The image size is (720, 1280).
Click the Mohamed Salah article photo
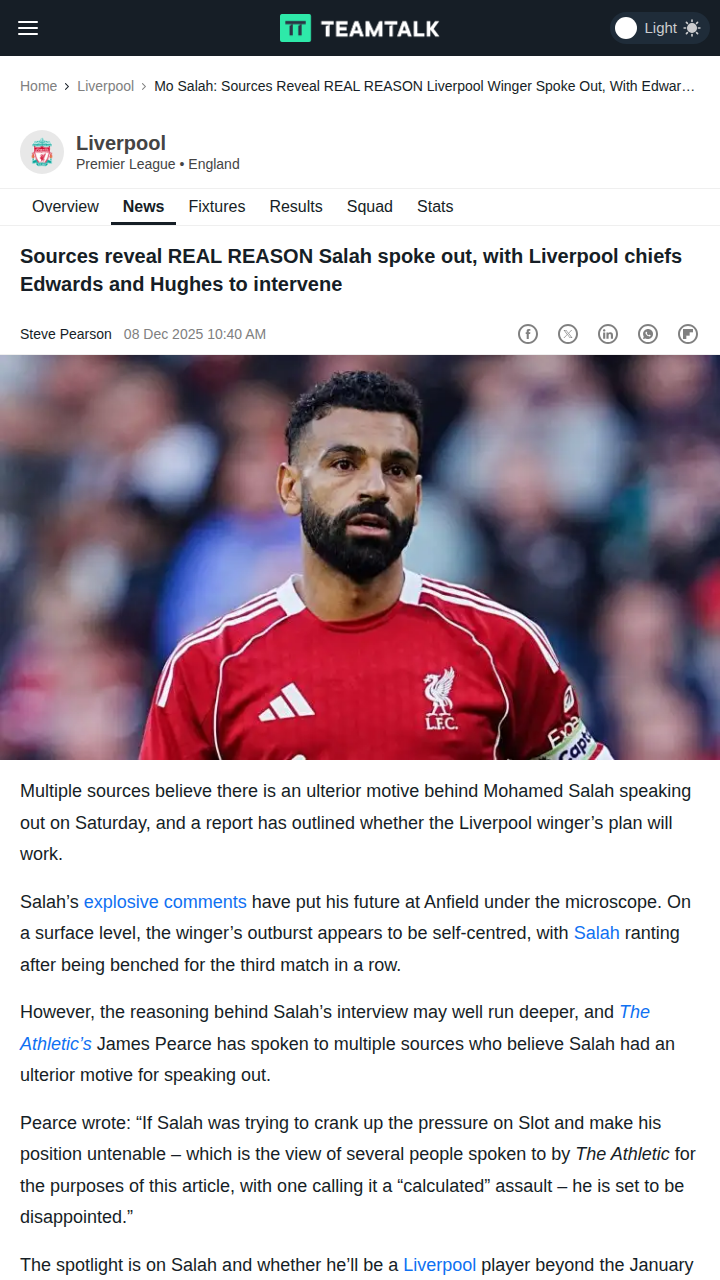tap(360, 557)
